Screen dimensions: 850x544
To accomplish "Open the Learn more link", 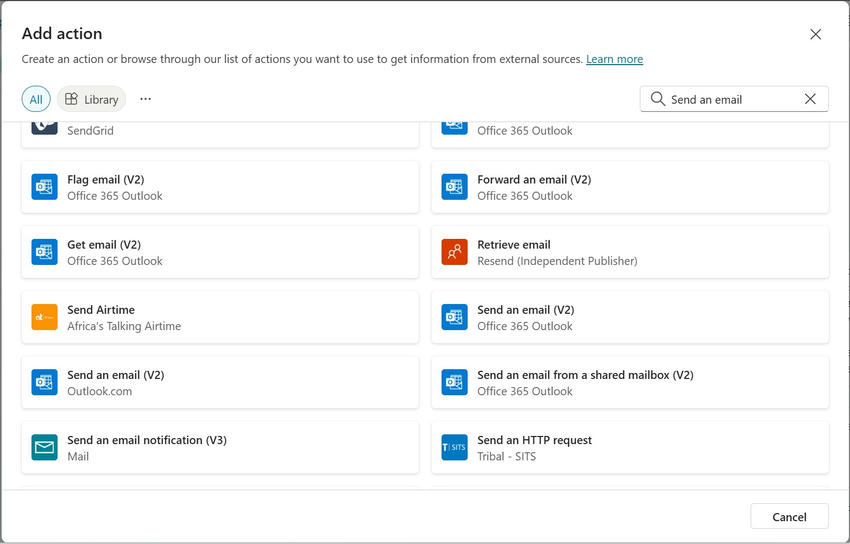I will (x=614, y=59).
